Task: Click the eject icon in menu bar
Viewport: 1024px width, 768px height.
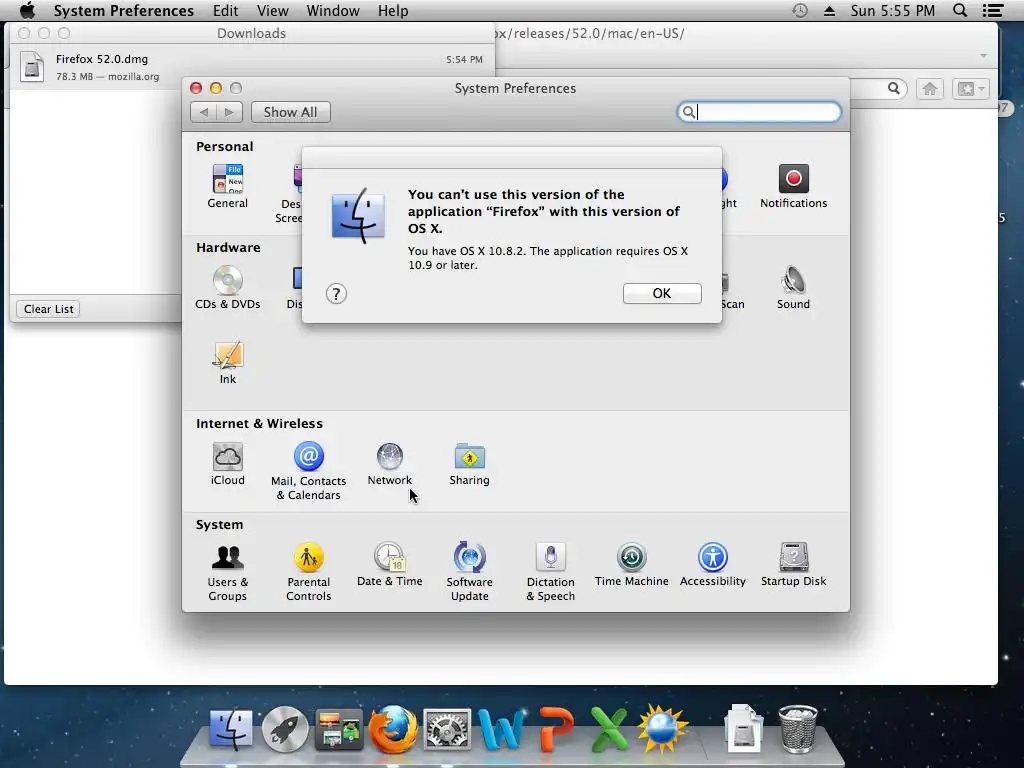Action: (x=829, y=11)
